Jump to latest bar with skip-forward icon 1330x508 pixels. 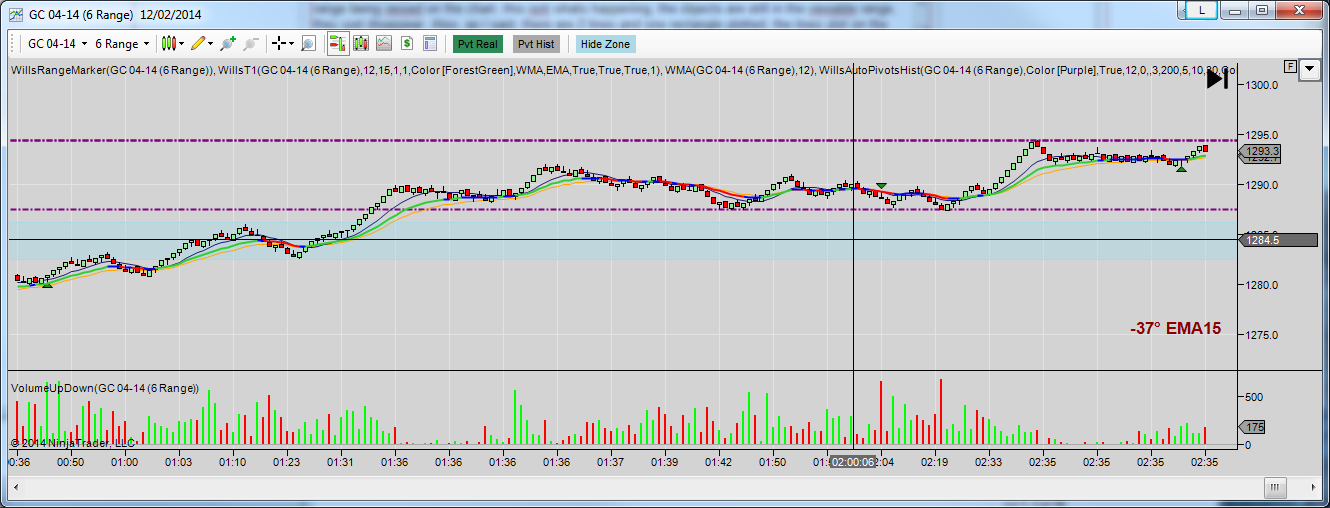(x=1217, y=80)
